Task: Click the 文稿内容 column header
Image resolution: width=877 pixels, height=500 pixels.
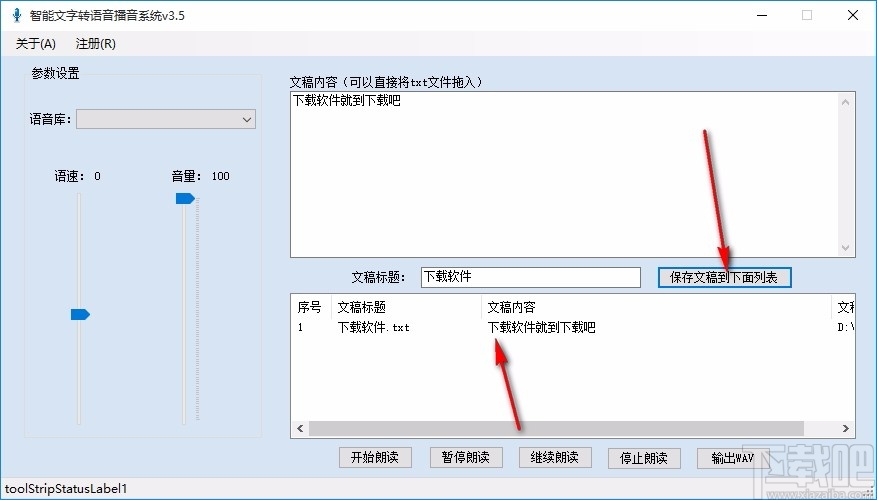Action: click(x=656, y=307)
